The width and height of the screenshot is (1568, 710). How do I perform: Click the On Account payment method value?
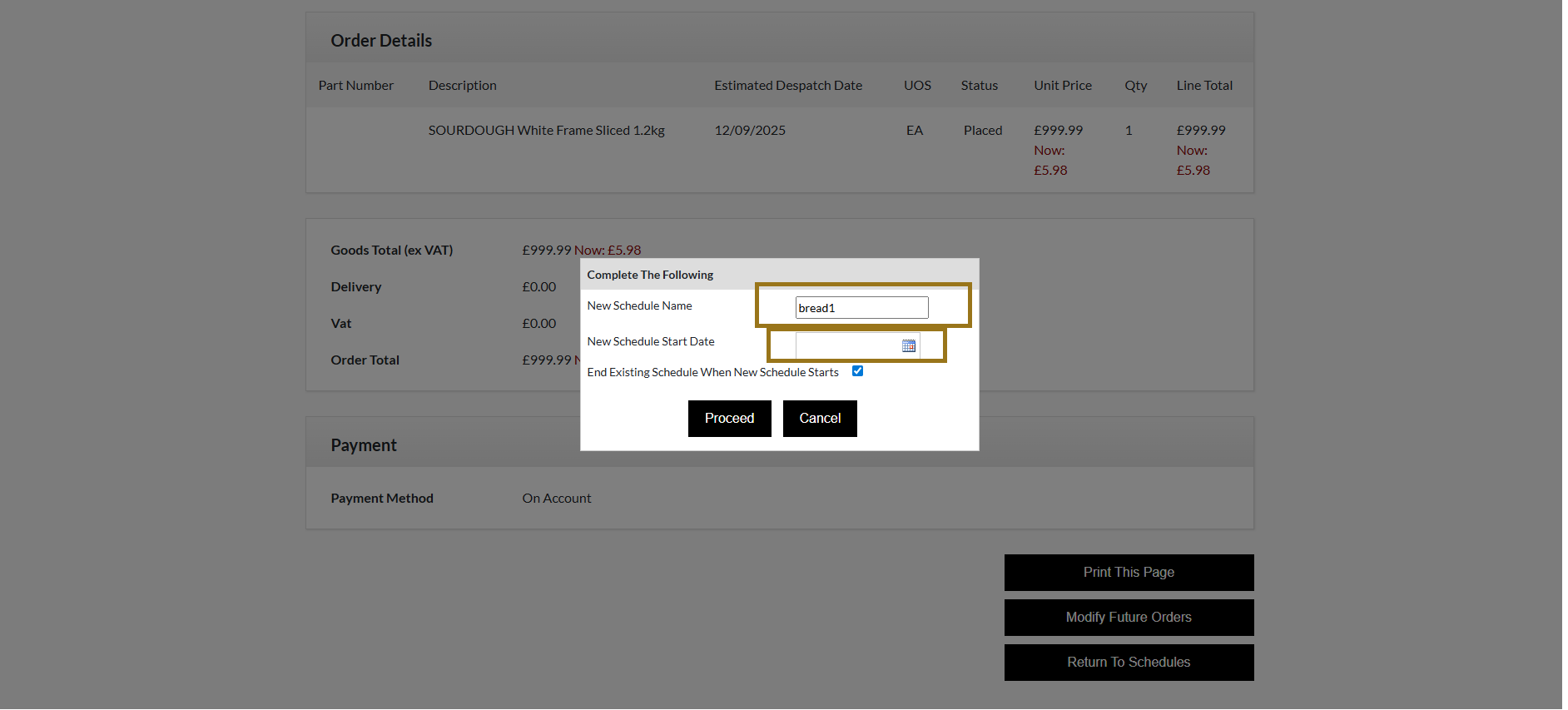(x=557, y=498)
